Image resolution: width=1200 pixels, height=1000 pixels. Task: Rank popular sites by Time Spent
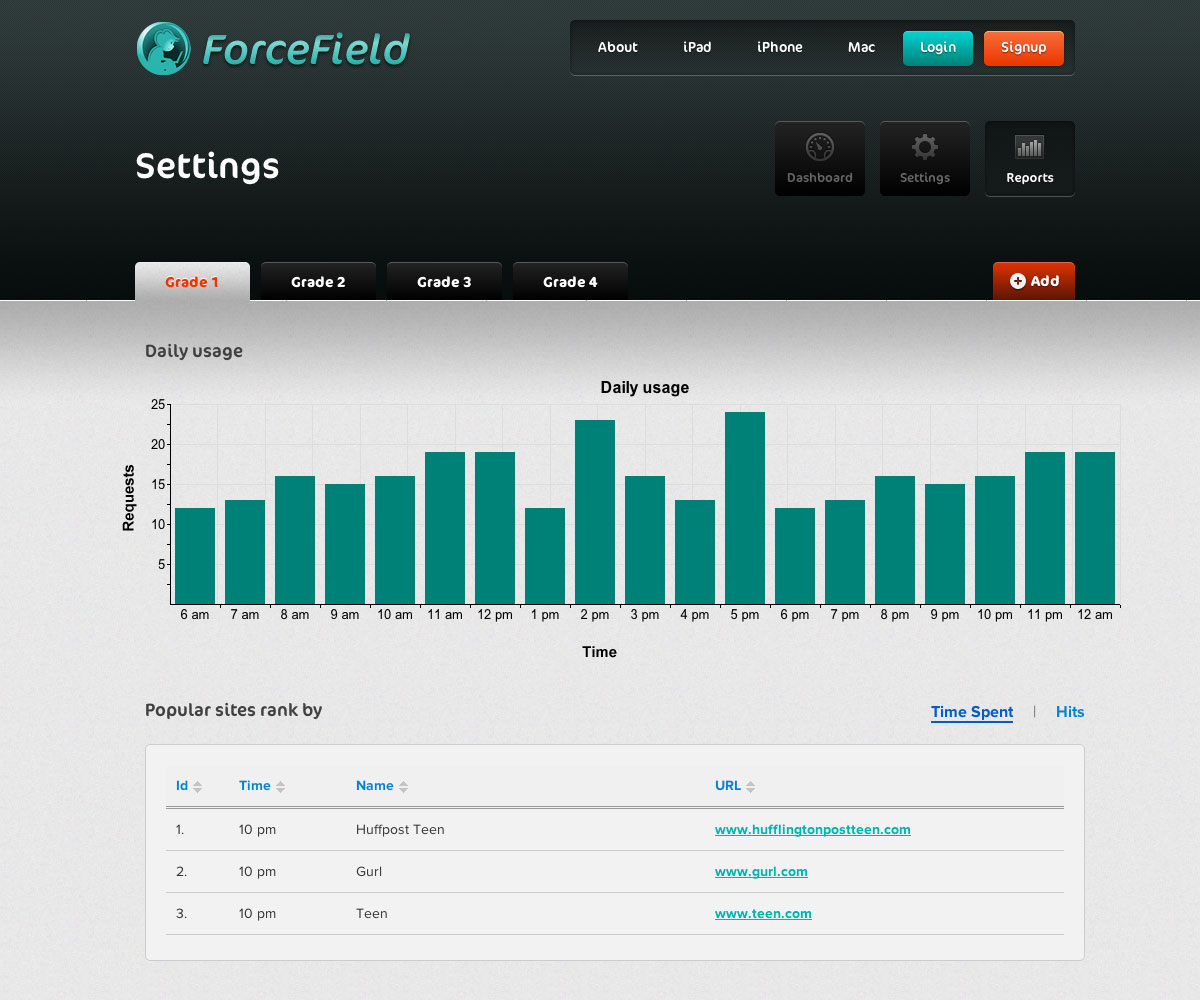[x=971, y=712]
